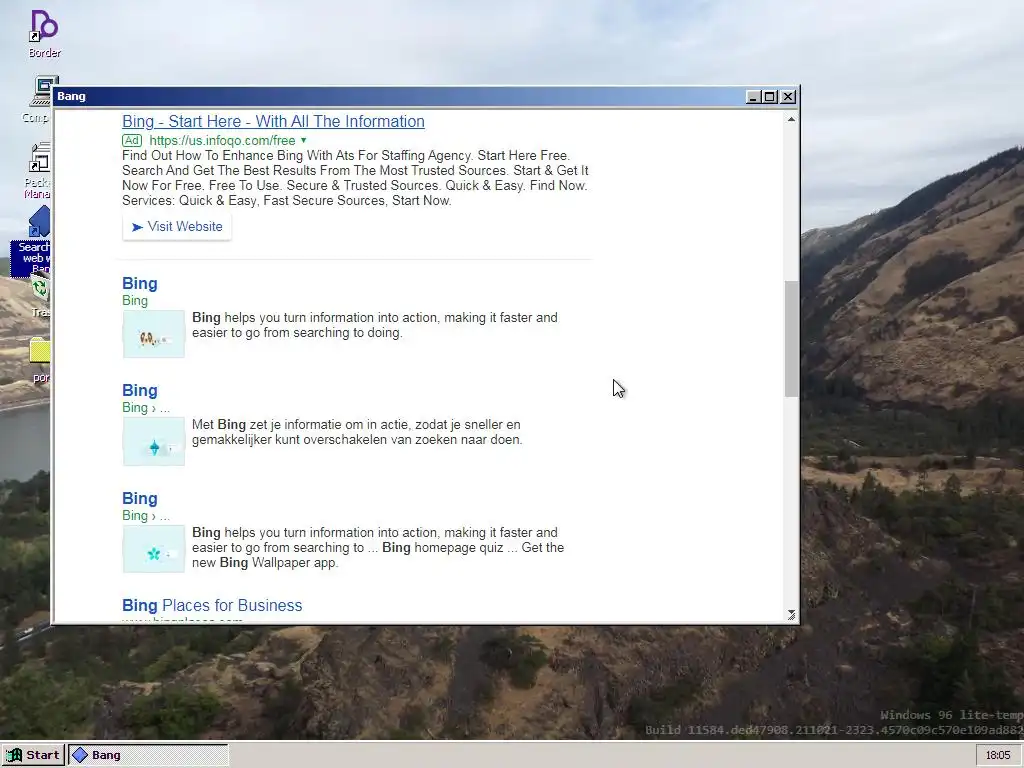
Task: Close the Bang window
Action: coord(788,97)
